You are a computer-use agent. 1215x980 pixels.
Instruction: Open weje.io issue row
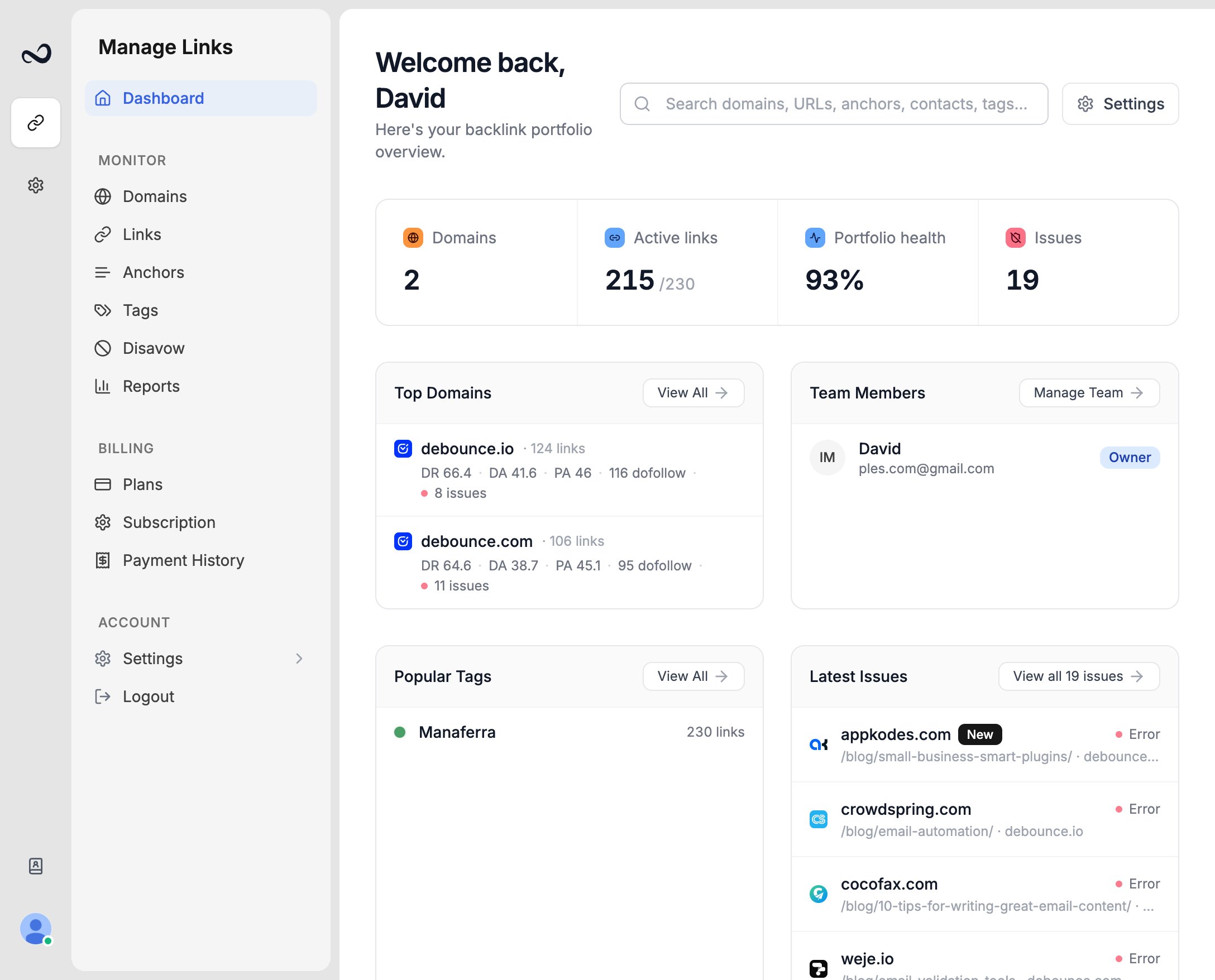[984, 957]
